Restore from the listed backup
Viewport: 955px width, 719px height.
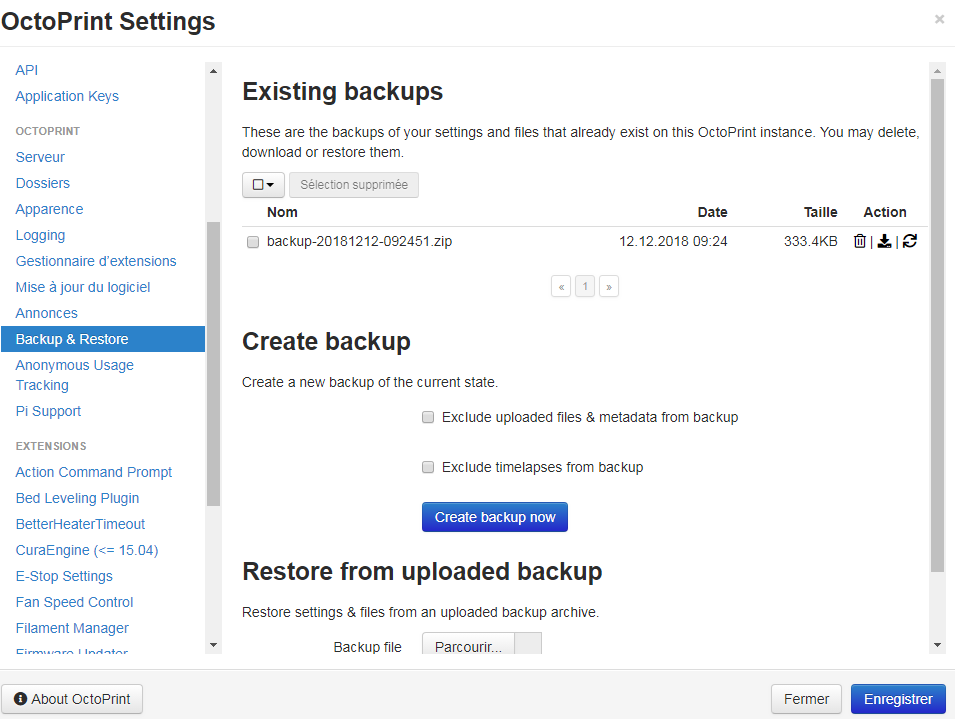[x=909, y=241]
